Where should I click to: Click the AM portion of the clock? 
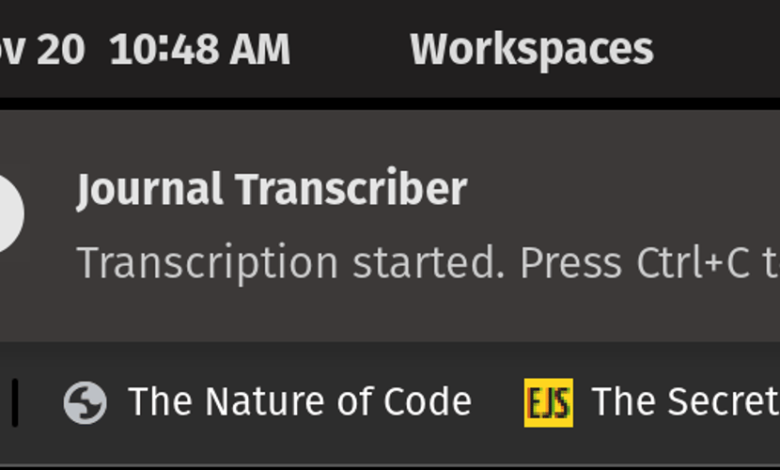pos(260,49)
